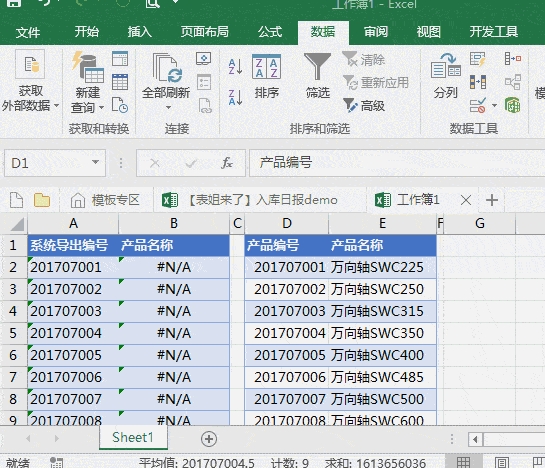The image size is (545, 468).
Task: Select row 5 header
Action: click(x=13, y=333)
